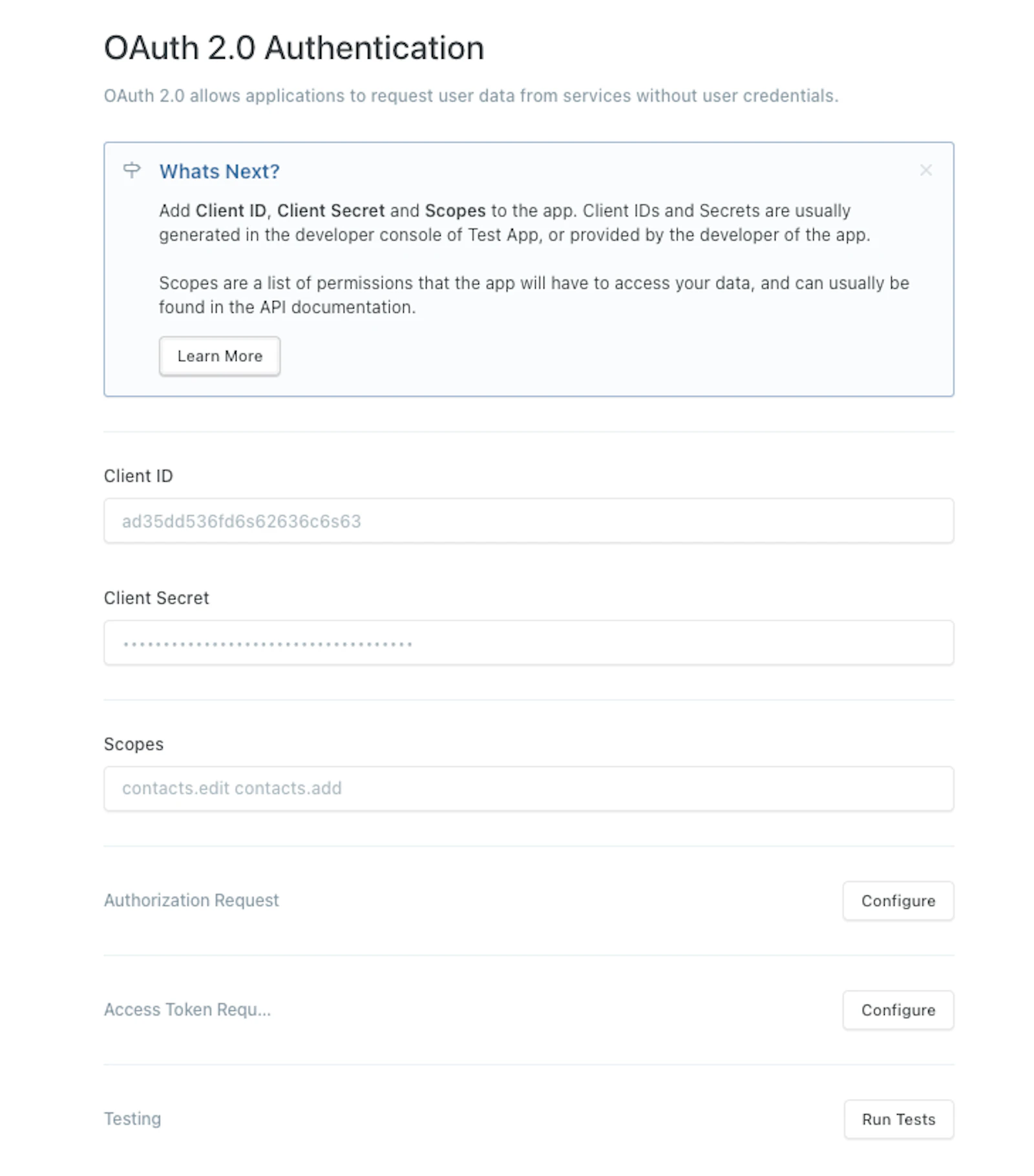Dismiss the Whats Next banner
Screen dimensions: 1034x1176
[925, 170]
